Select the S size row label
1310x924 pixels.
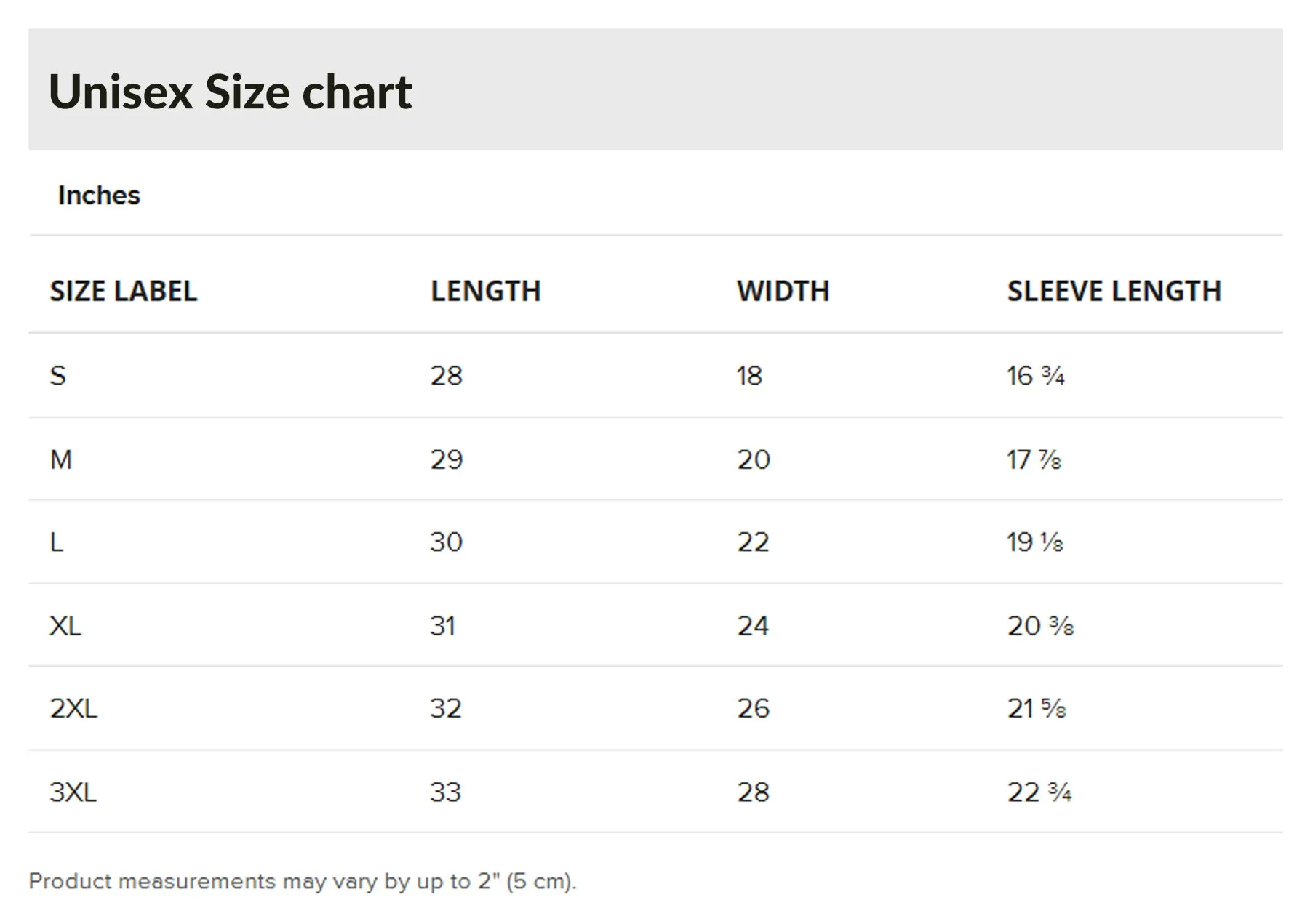58,376
